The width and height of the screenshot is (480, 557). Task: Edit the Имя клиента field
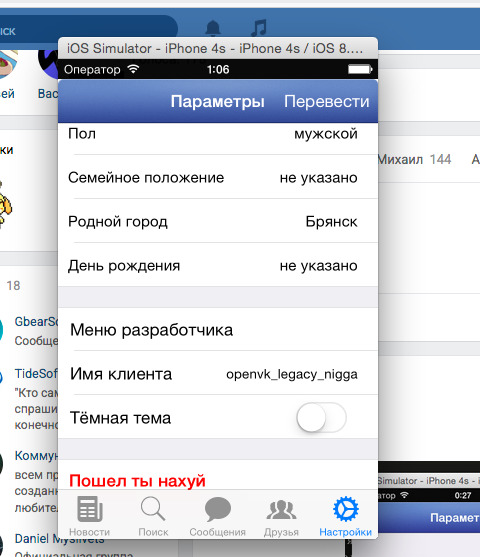click(x=218, y=373)
